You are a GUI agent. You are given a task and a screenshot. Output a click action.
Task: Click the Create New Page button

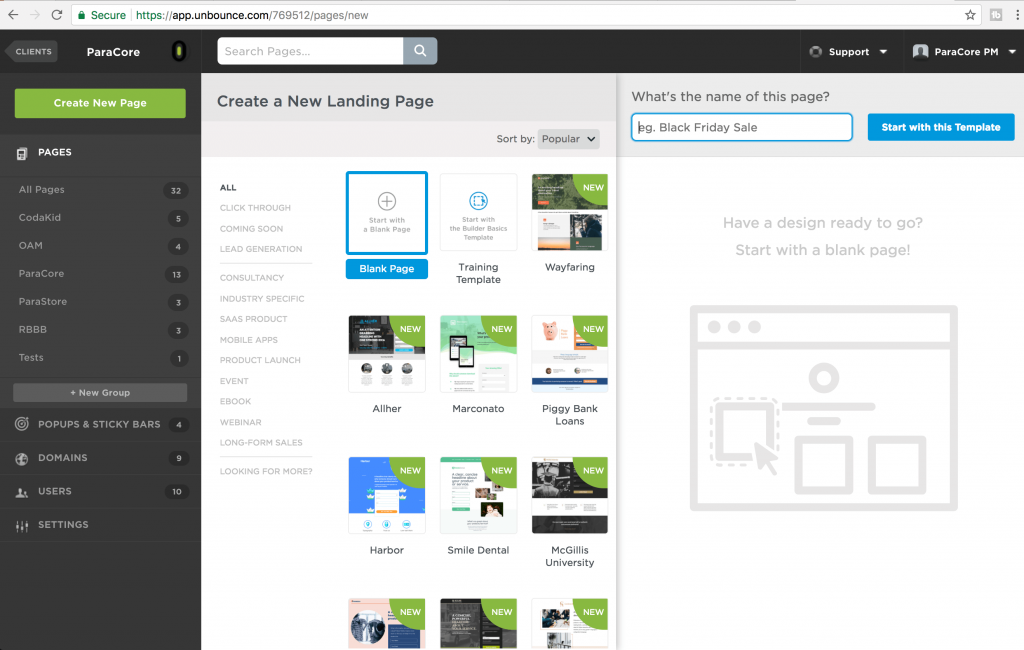point(100,103)
